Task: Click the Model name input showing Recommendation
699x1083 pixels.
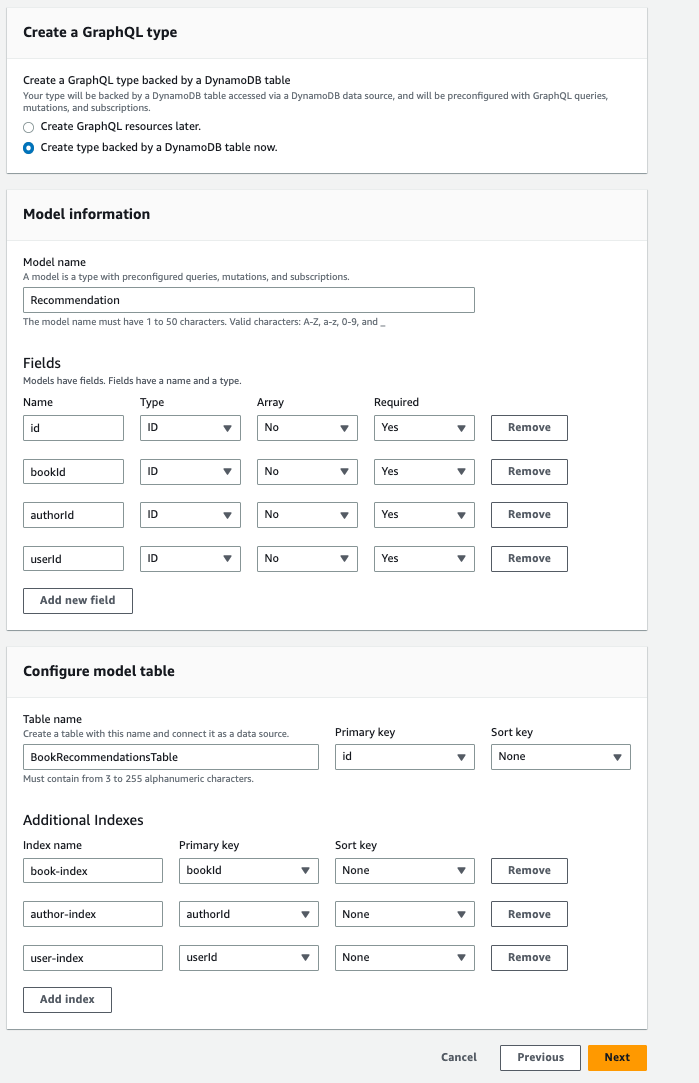Action: coord(248,299)
